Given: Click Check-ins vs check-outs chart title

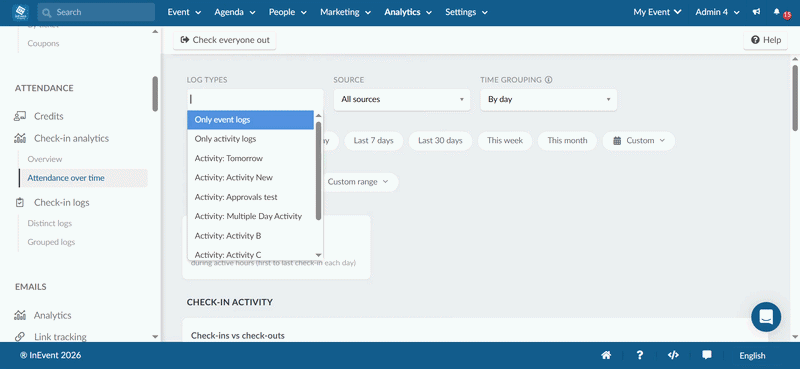Looking at the screenshot, I should tap(238, 336).
